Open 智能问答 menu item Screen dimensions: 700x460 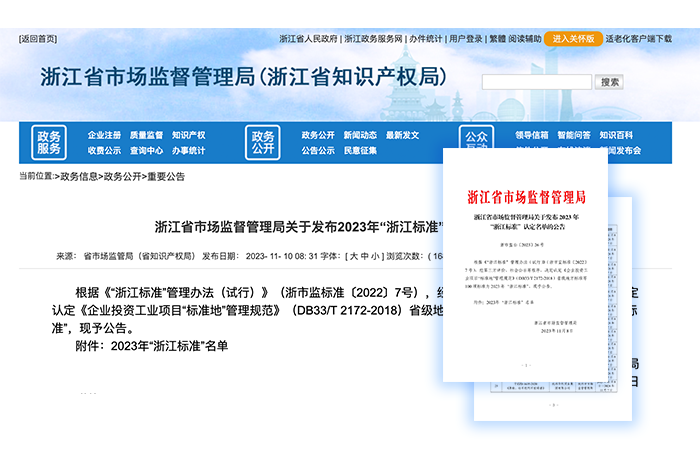click(x=574, y=135)
